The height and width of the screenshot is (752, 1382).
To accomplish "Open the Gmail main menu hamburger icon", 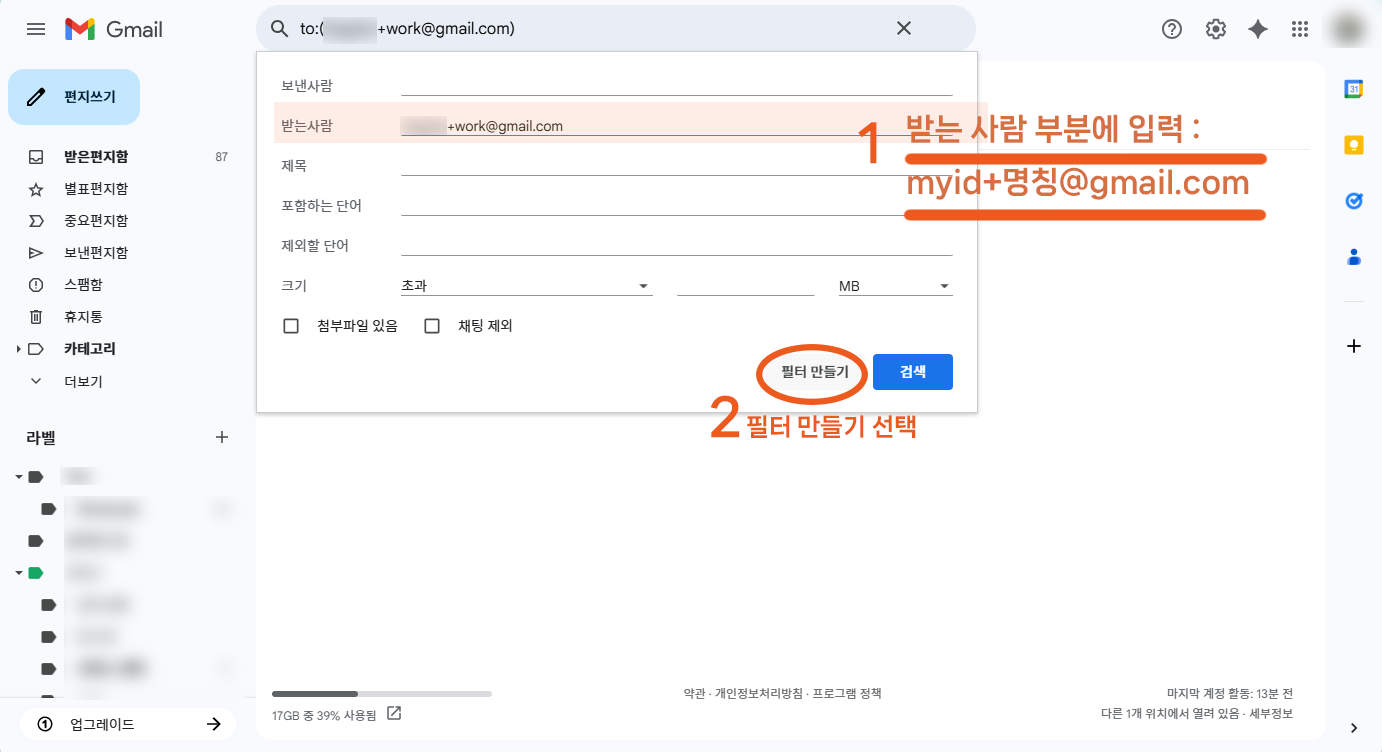I will point(36,29).
